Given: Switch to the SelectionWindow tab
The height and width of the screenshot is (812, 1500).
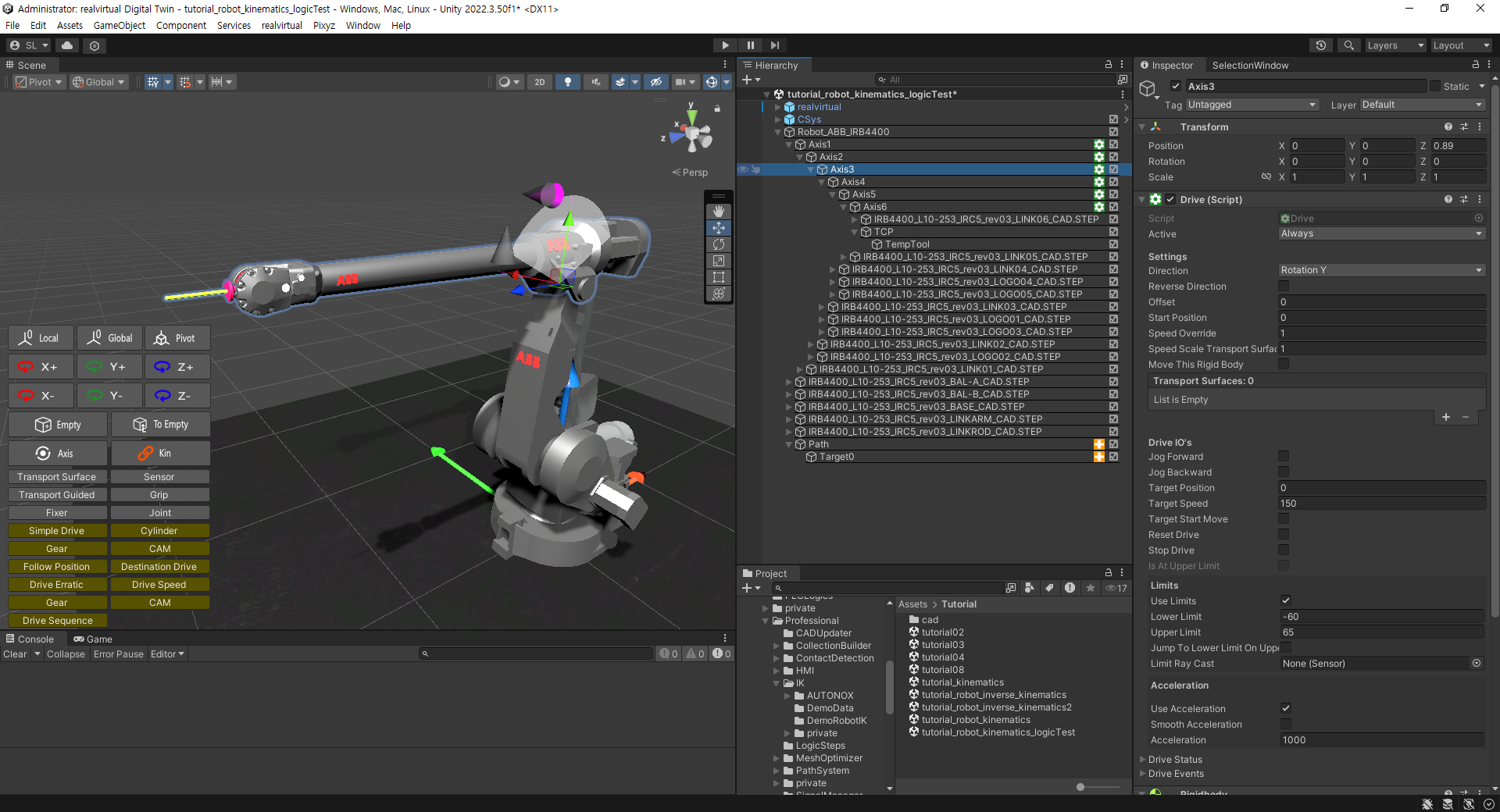Looking at the screenshot, I should (x=1250, y=65).
